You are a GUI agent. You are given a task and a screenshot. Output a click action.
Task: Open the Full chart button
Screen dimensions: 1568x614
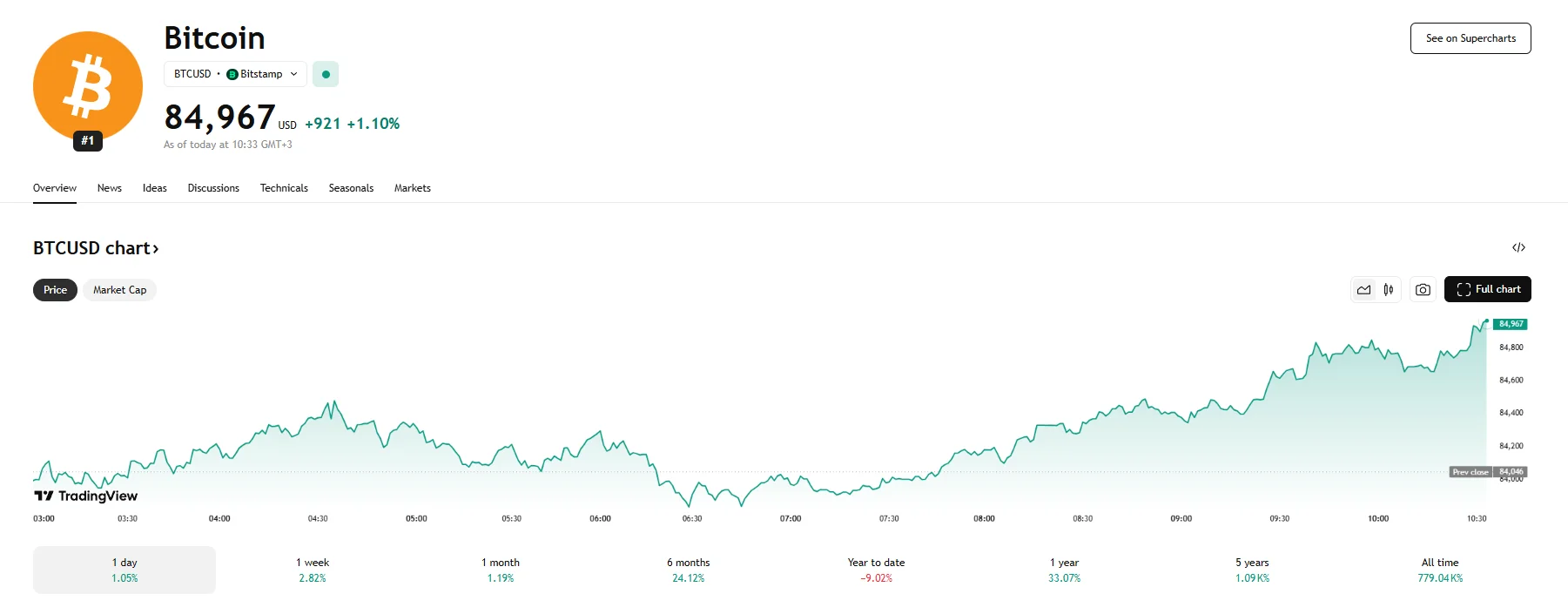(1487, 289)
